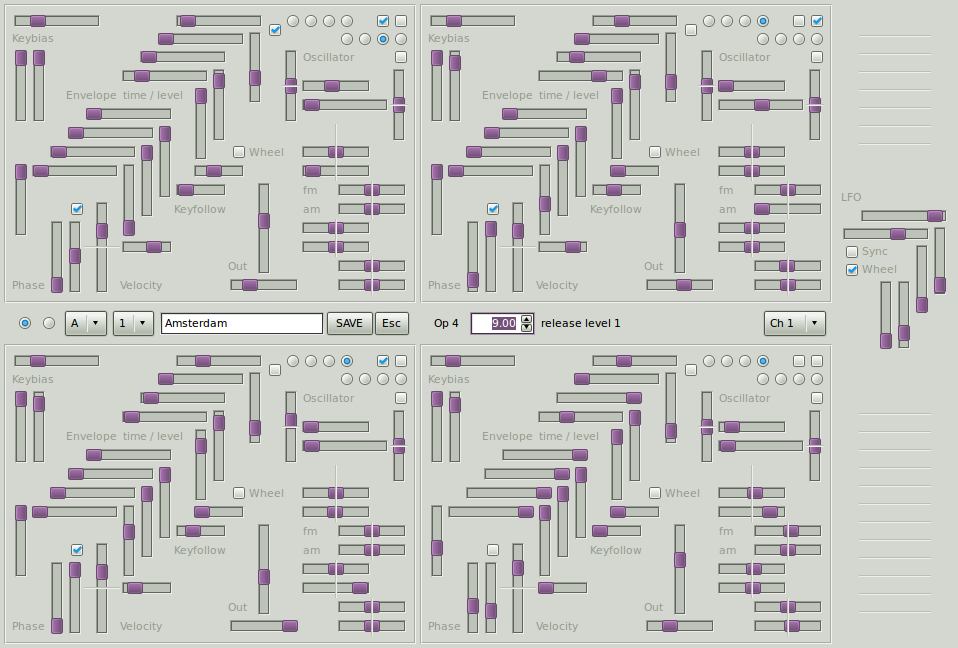Screen dimensions: 958x648
Task: Enable Sync in the LFO section
Action: pos(852,251)
